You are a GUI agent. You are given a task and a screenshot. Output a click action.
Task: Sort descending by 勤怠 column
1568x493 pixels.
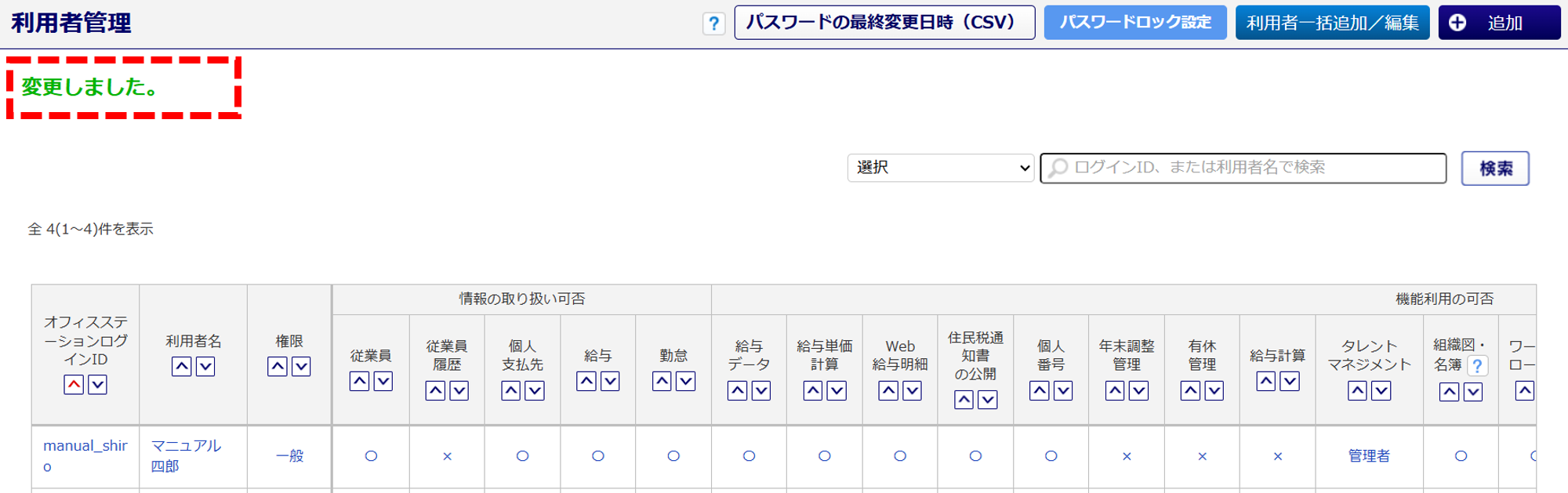pyautogui.click(x=686, y=382)
